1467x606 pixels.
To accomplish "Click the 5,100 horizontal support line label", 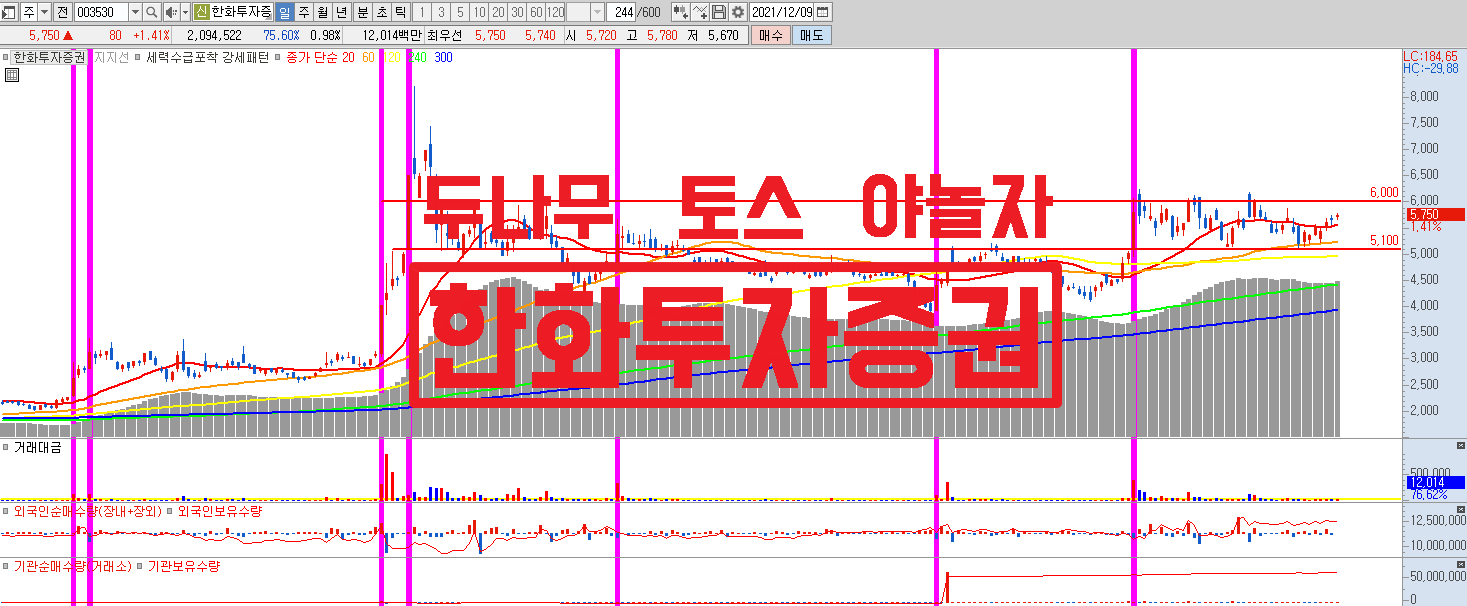I will 1384,241.
